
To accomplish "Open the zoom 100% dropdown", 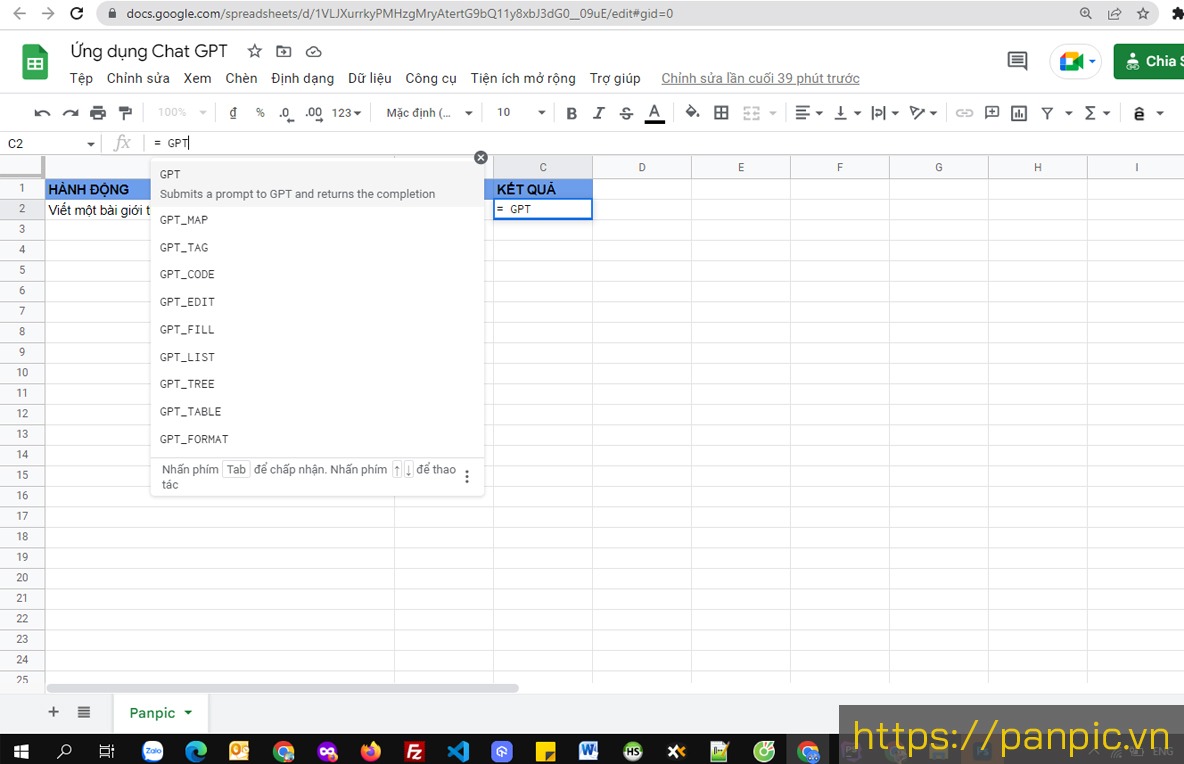I will point(181,112).
